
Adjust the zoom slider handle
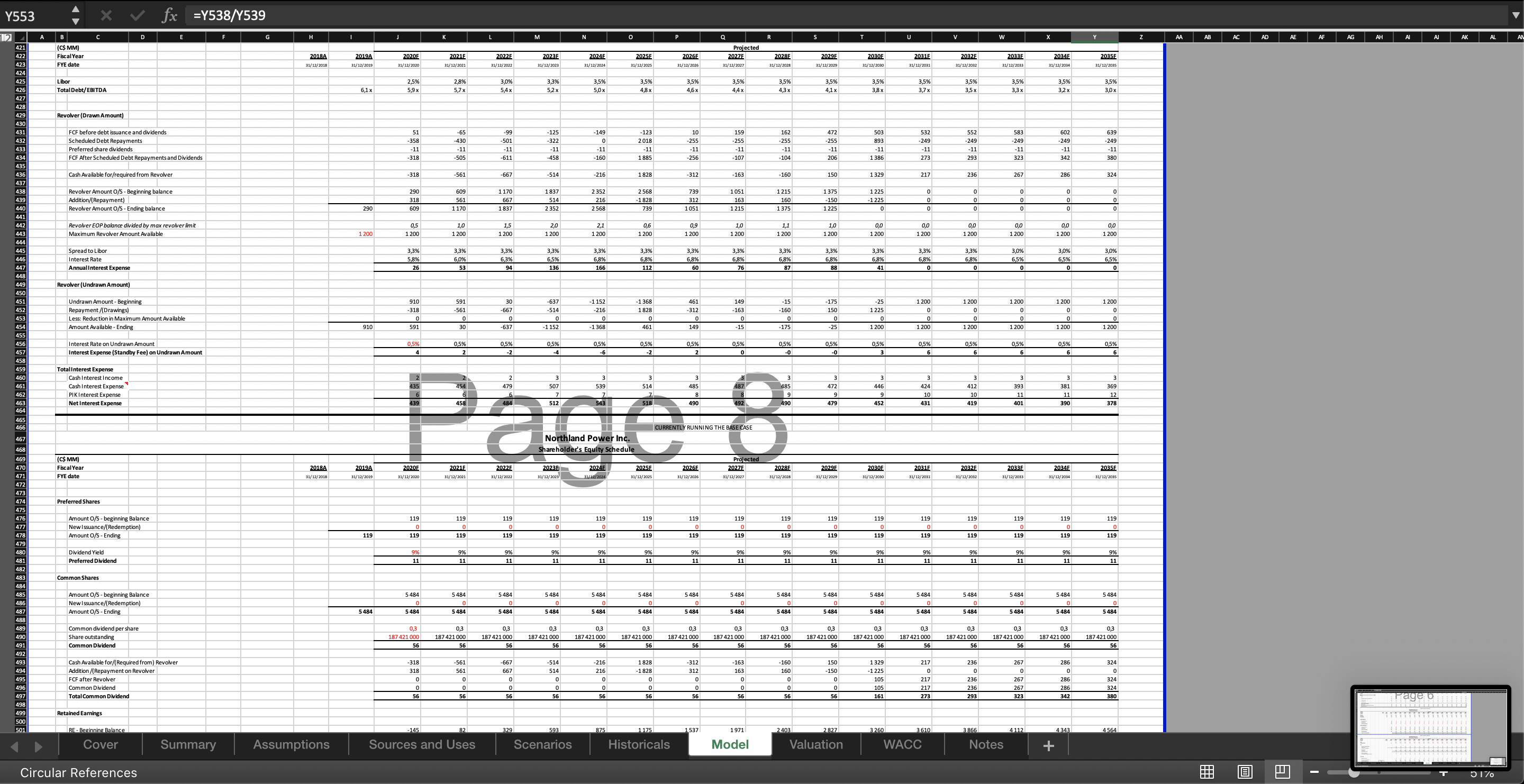1354,772
